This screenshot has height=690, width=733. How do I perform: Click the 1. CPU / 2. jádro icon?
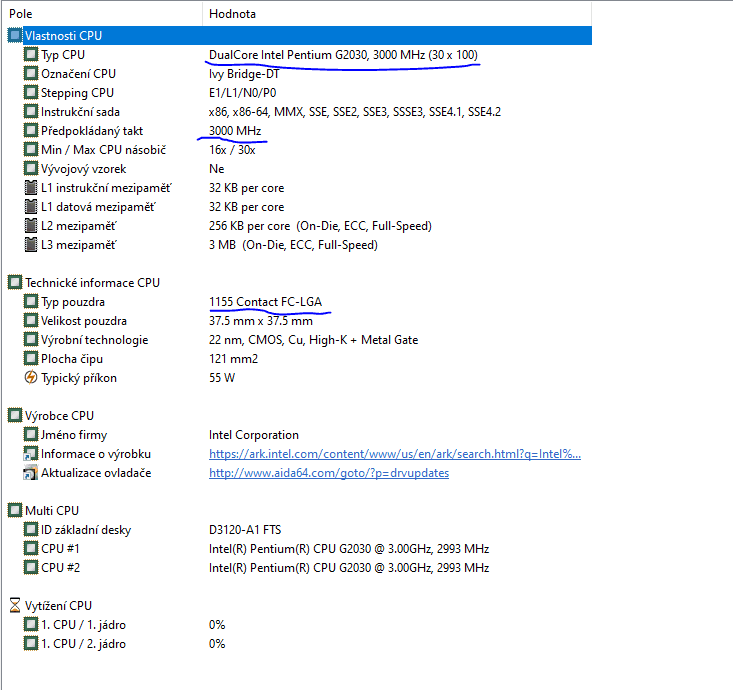(31, 643)
